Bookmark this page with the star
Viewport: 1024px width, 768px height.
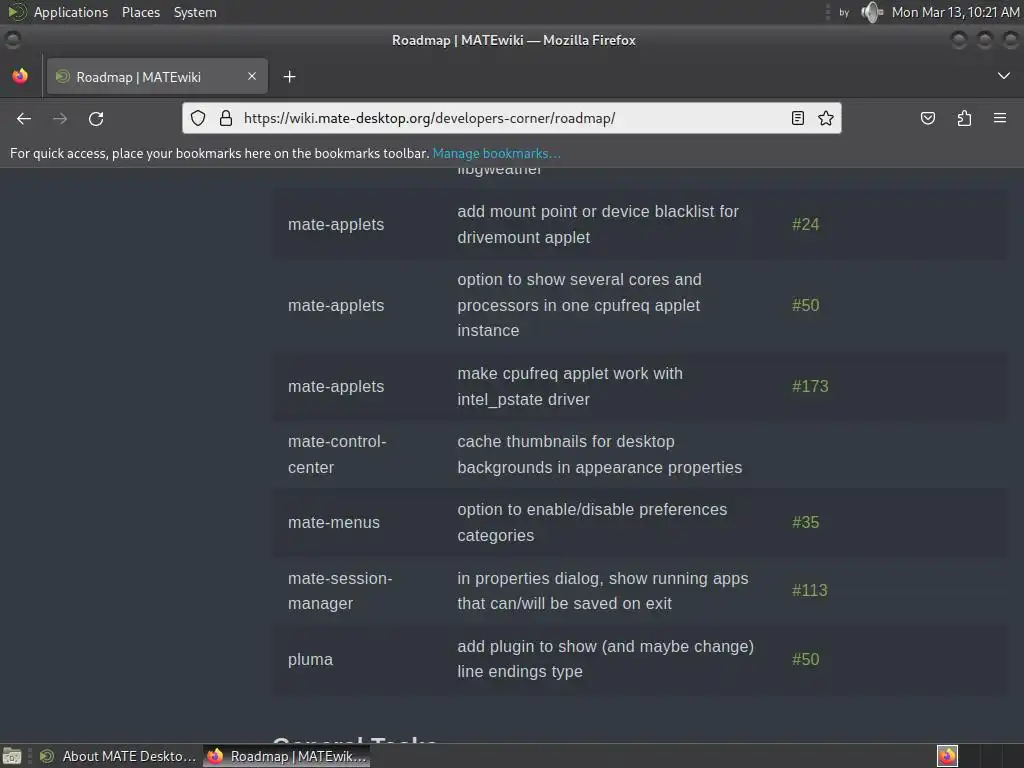(x=825, y=118)
